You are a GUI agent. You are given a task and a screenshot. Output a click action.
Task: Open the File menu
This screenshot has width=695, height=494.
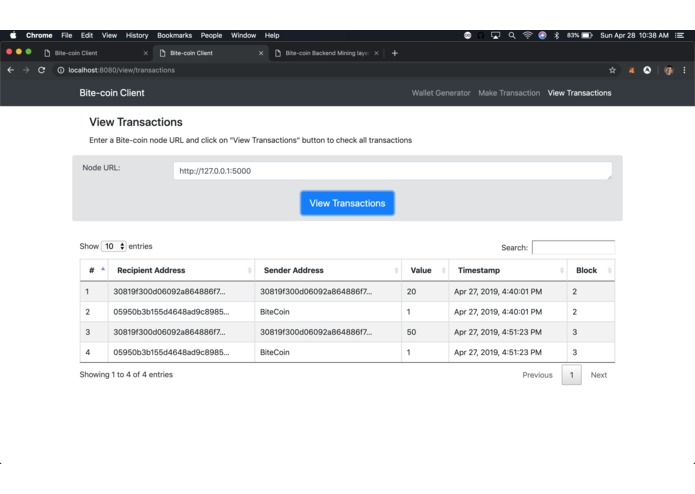click(66, 35)
